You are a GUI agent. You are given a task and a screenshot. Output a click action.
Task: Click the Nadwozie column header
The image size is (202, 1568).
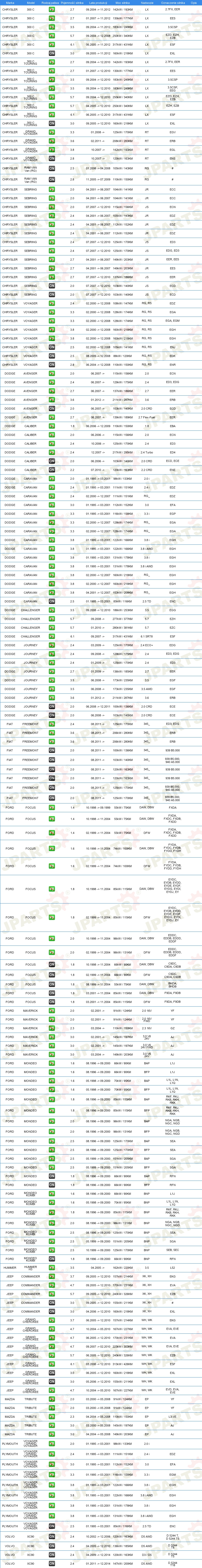pyautogui.click(x=146, y=3)
